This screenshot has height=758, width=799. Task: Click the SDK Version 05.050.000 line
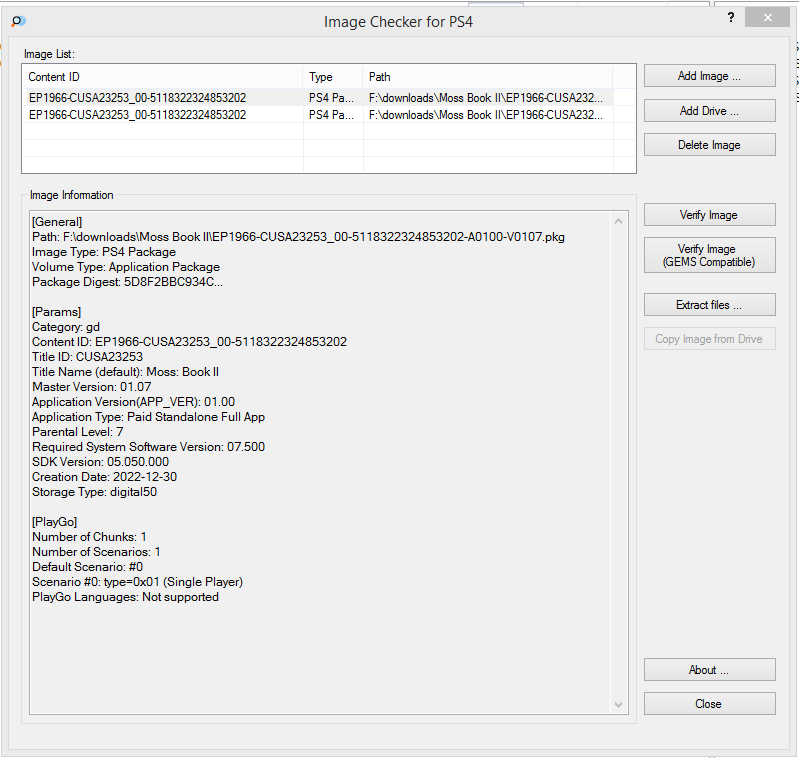(100, 462)
